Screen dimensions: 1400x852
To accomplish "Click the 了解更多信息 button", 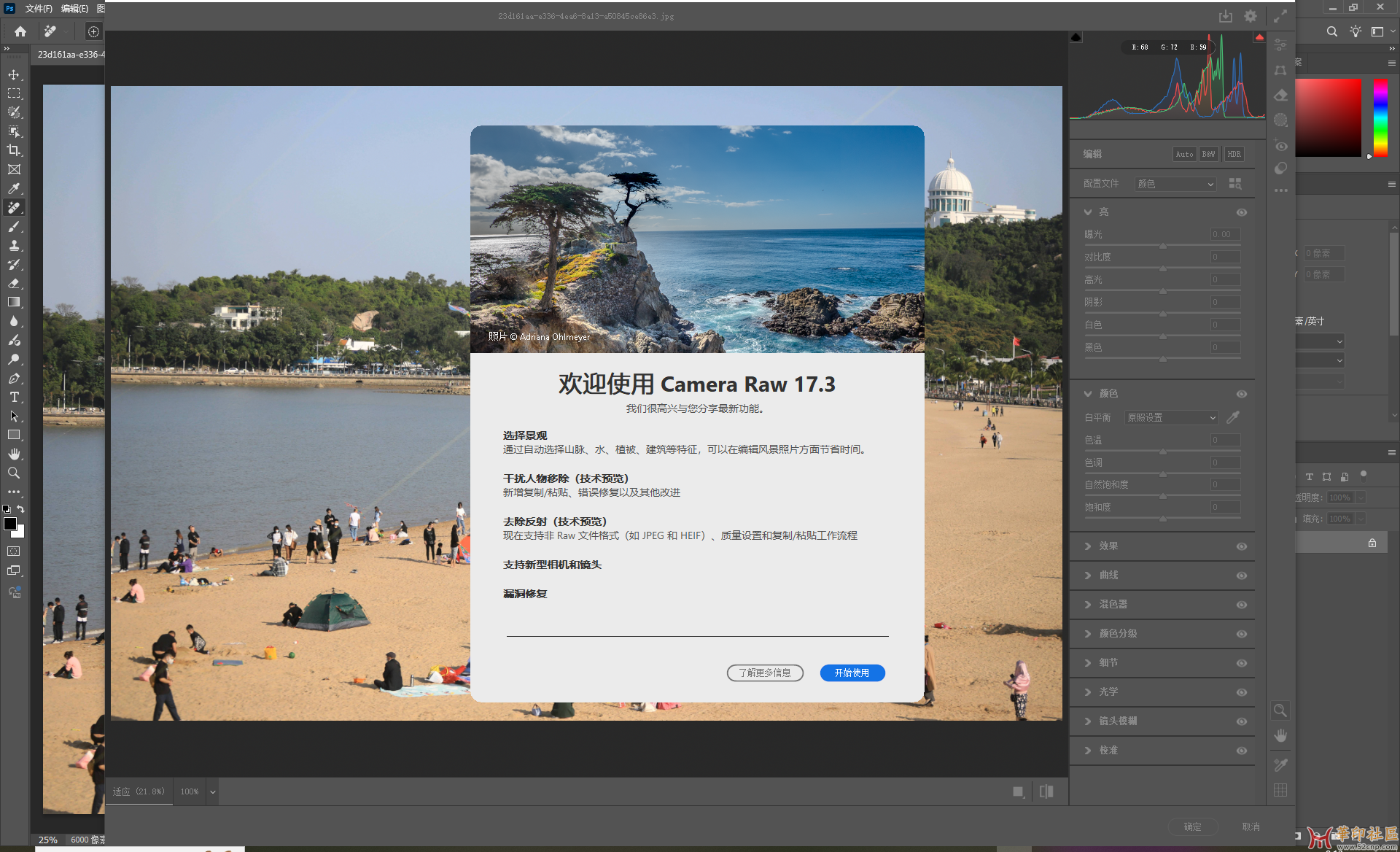I will click(765, 673).
